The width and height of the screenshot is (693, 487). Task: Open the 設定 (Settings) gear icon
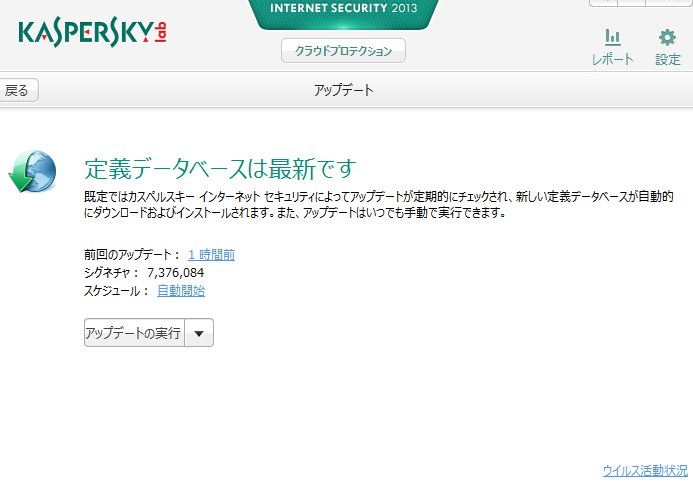tap(667, 38)
